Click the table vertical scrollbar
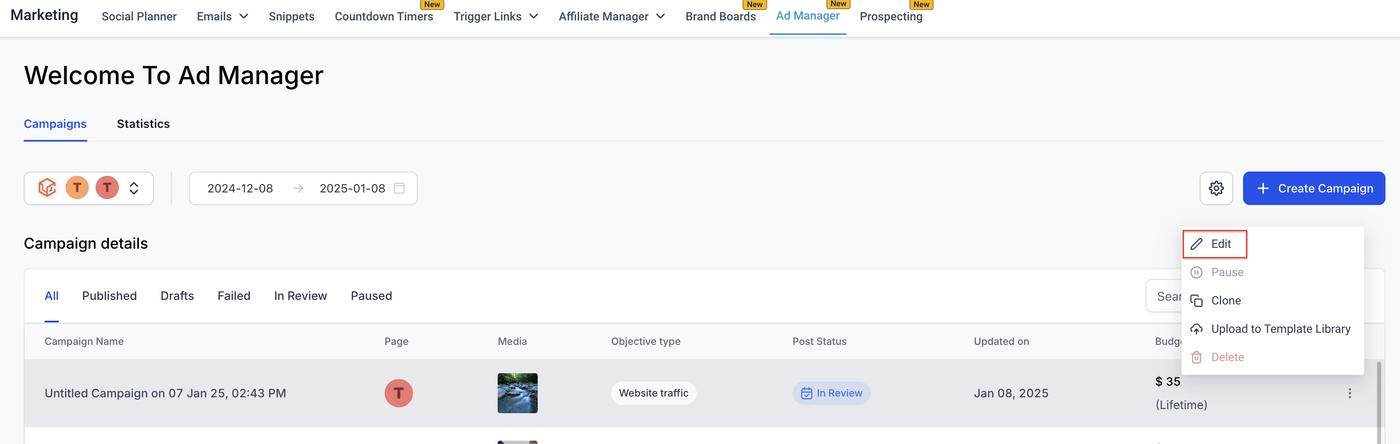The width and height of the screenshot is (1400, 444). click(x=1381, y=402)
